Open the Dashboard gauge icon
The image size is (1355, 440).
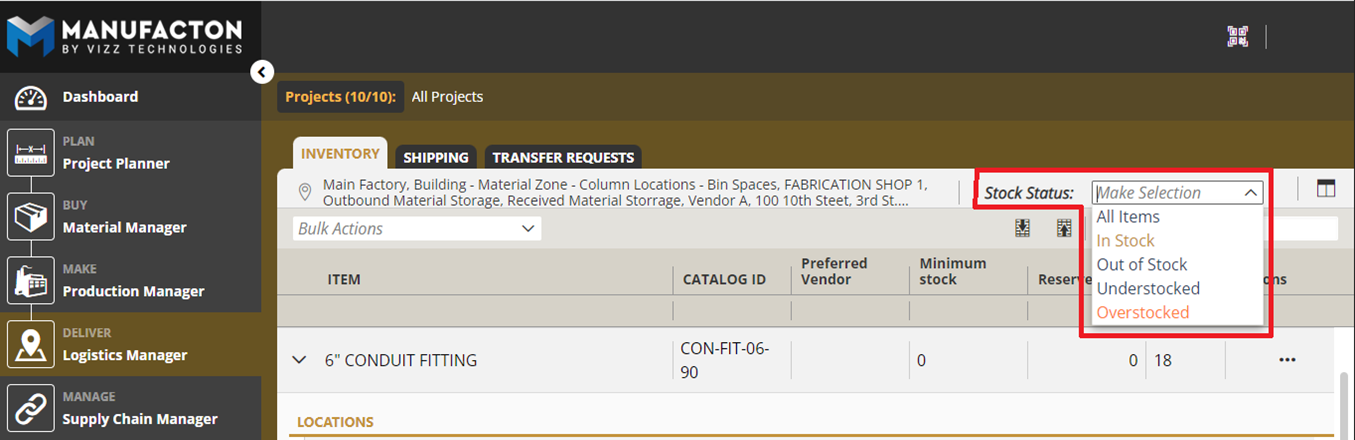(x=31, y=98)
